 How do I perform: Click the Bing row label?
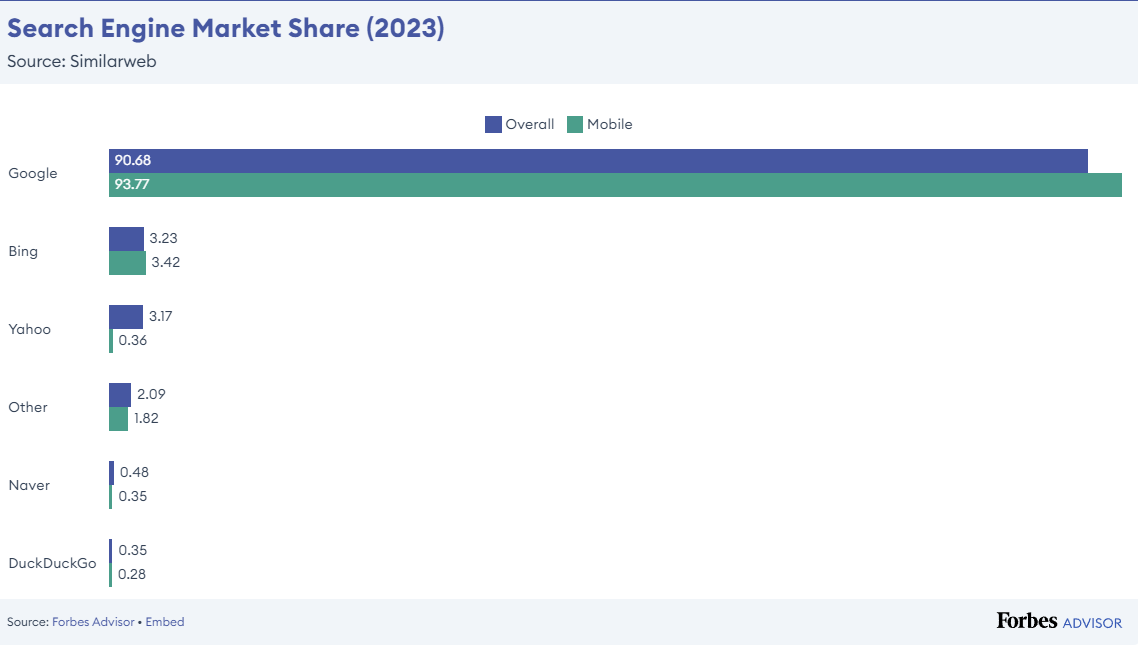[x=23, y=251]
